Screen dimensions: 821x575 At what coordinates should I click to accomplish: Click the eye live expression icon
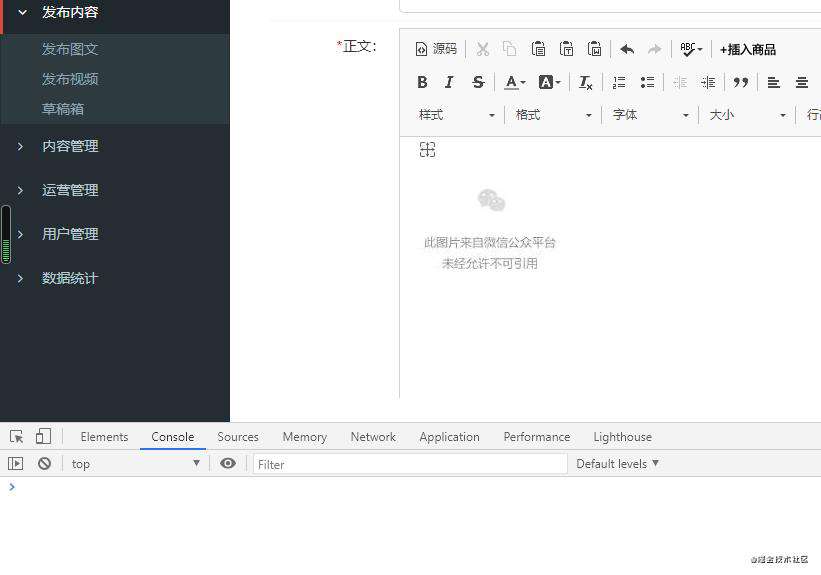click(228, 463)
